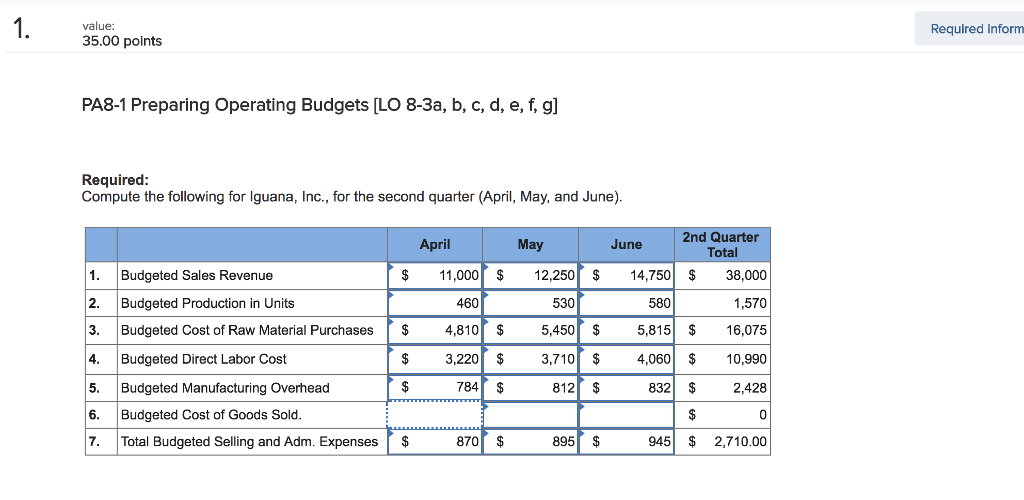Select empty May Cost of Goods Sold cell
Image resolution: width=1024 pixels, height=500 pixels.
(x=530, y=415)
